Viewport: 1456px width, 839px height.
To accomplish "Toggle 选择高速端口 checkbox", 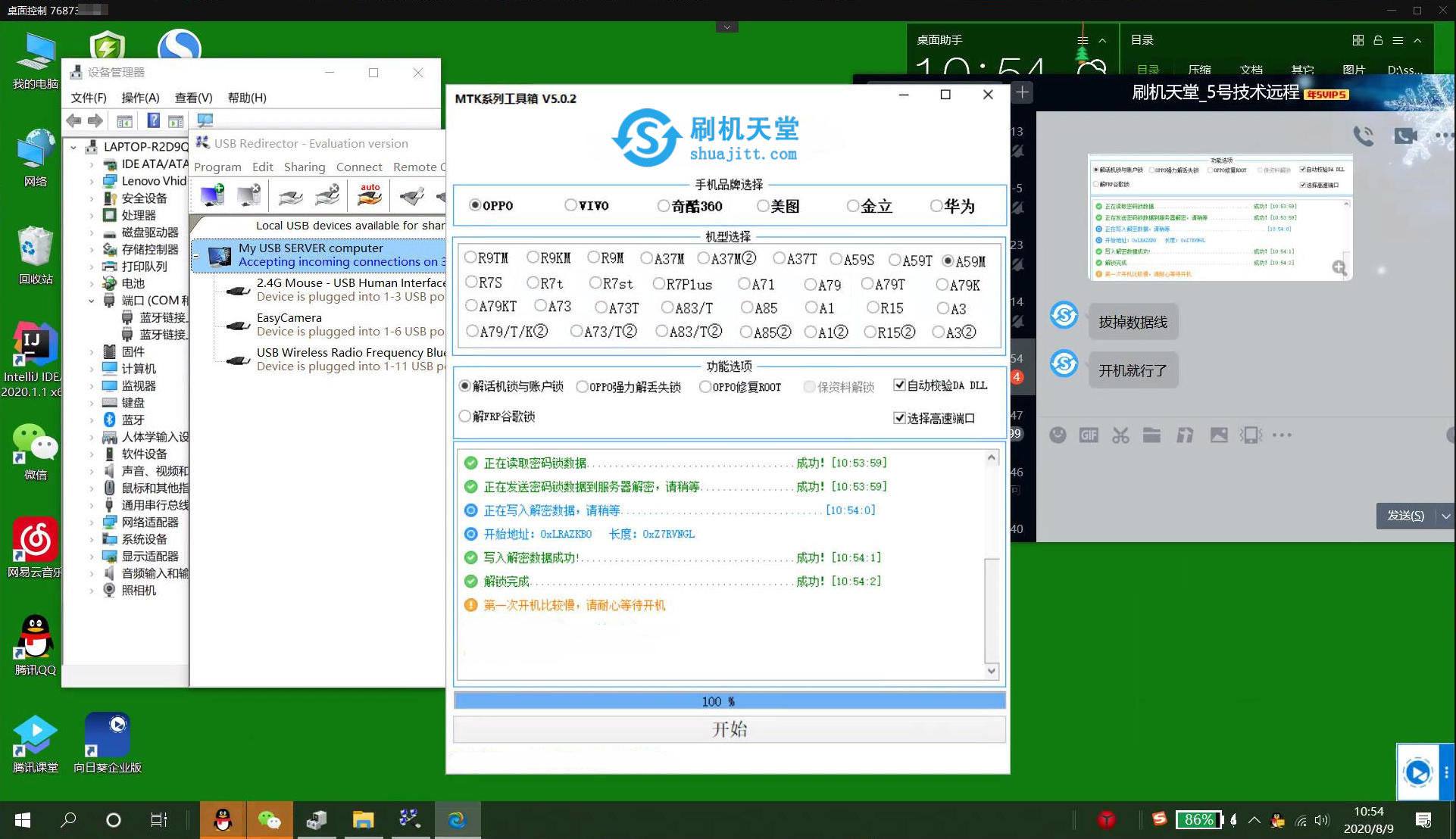I will [x=899, y=418].
